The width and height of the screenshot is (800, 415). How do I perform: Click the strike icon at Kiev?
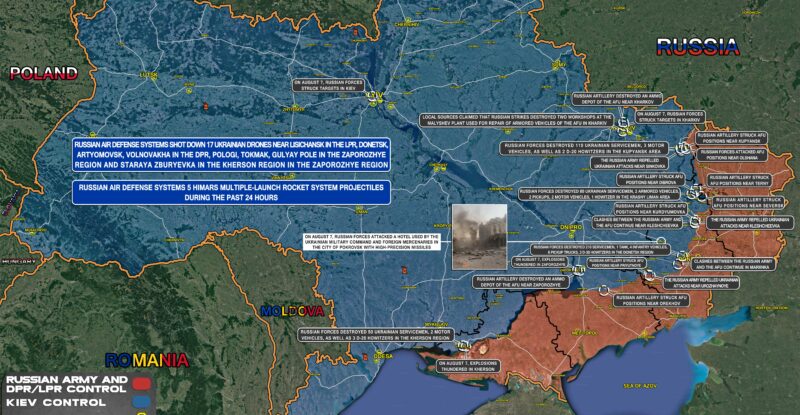tap(372, 96)
